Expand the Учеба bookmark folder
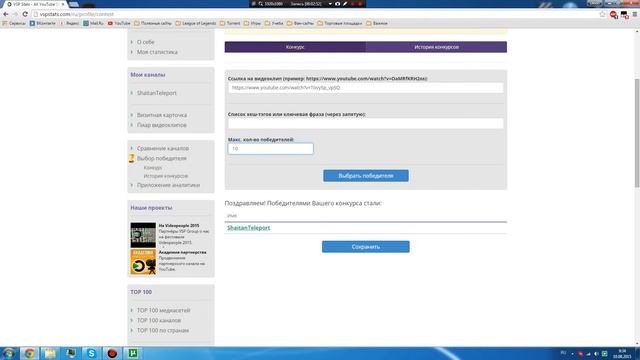 274,24
